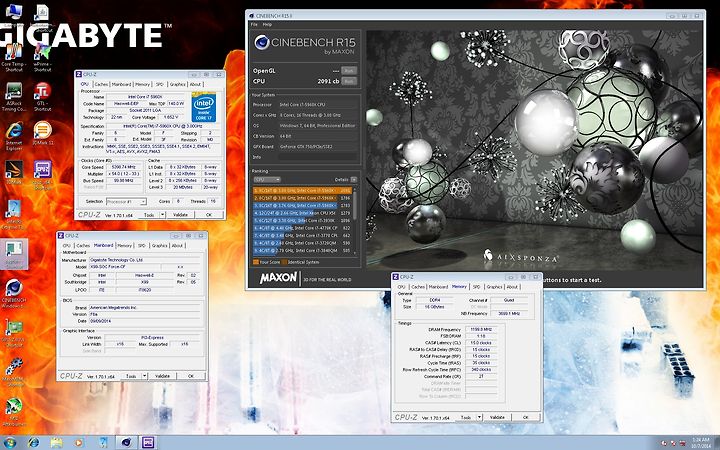Click the clock in the system tray
Image resolution: width=720 pixels, height=450 pixels.
(x=699, y=443)
